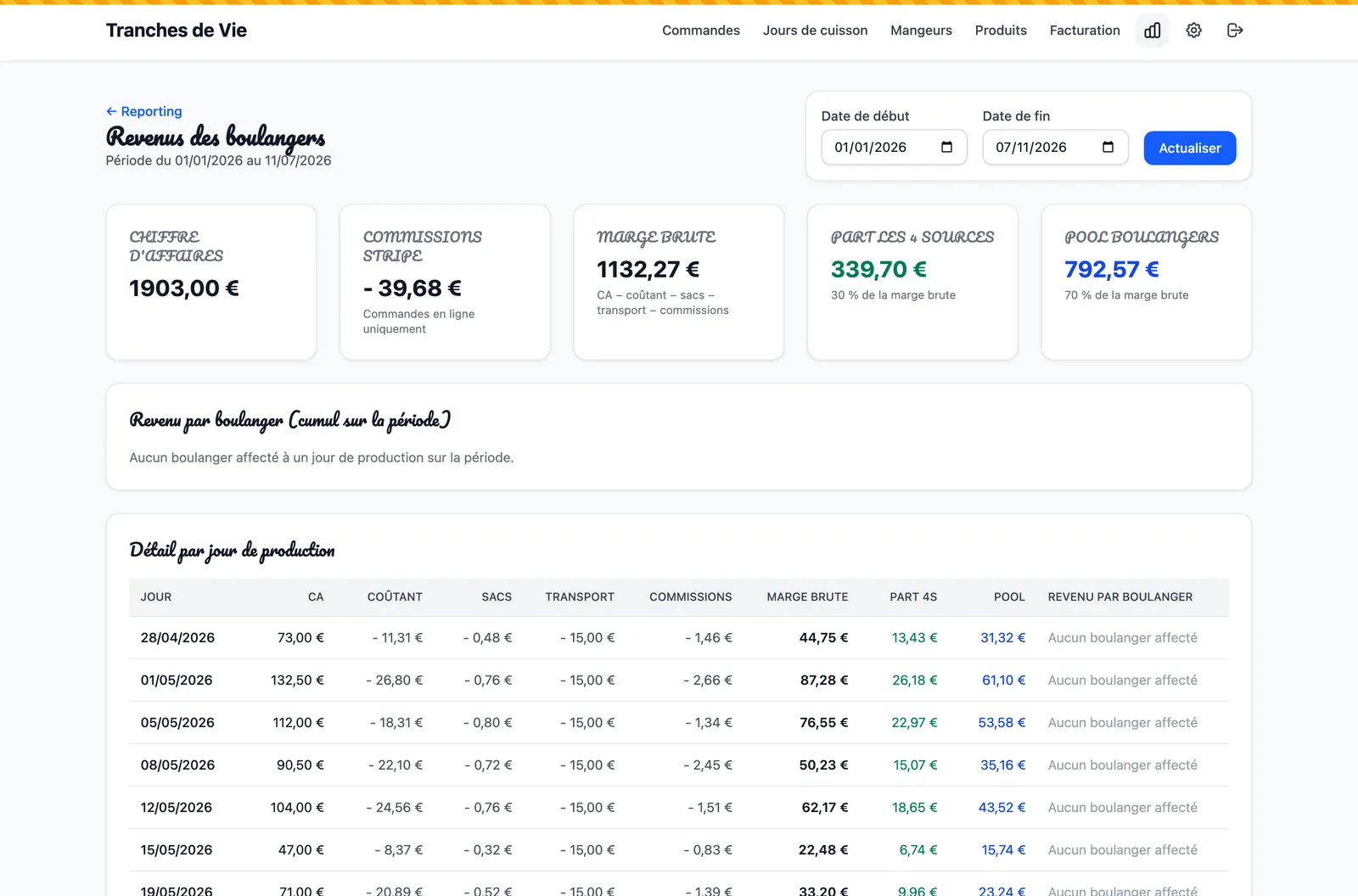This screenshot has height=896, width=1358.
Task: Open calendar picker for Date de fin
Action: point(1108,148)
